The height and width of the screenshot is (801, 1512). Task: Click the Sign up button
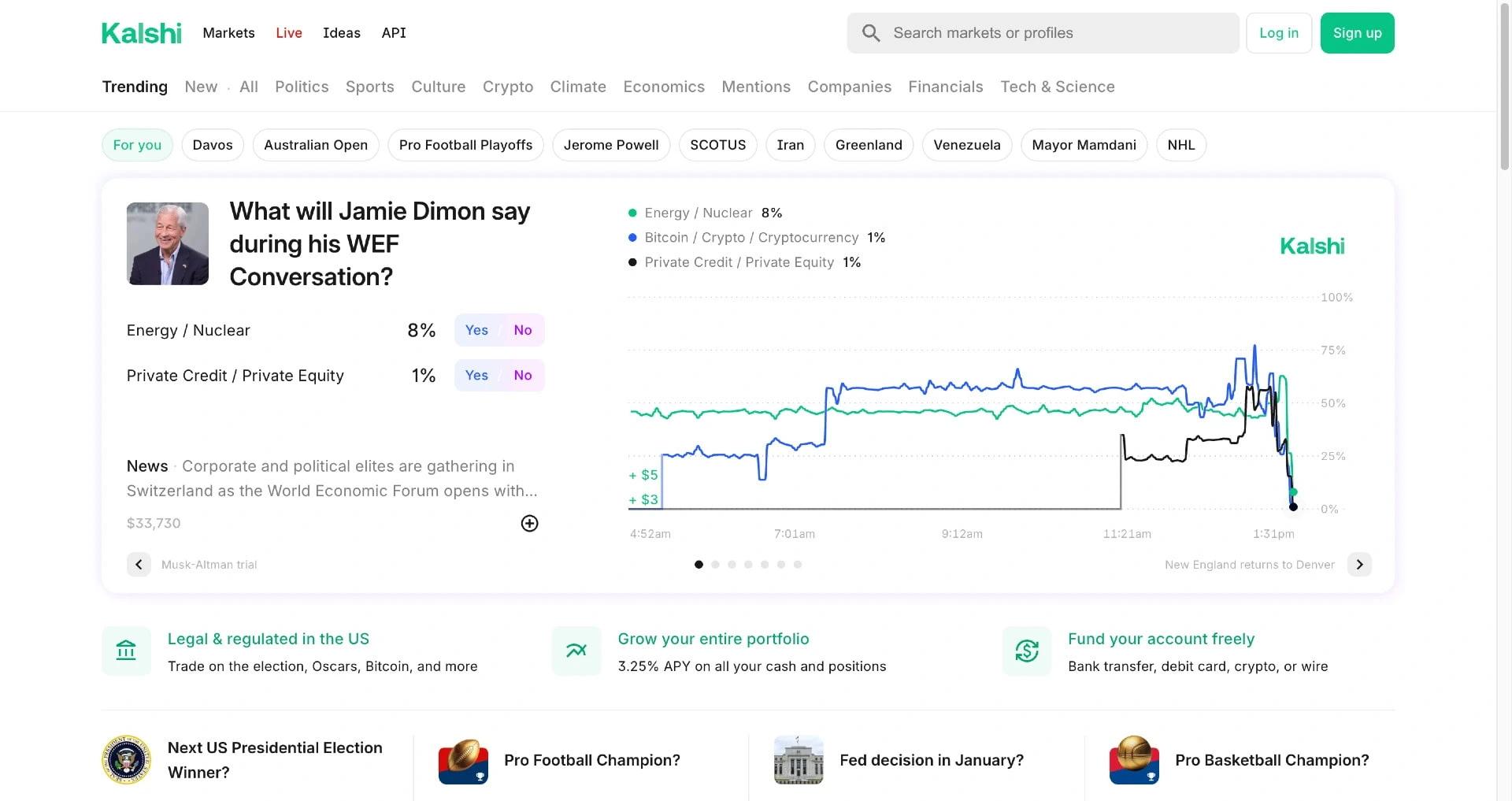pos(1358,33)
